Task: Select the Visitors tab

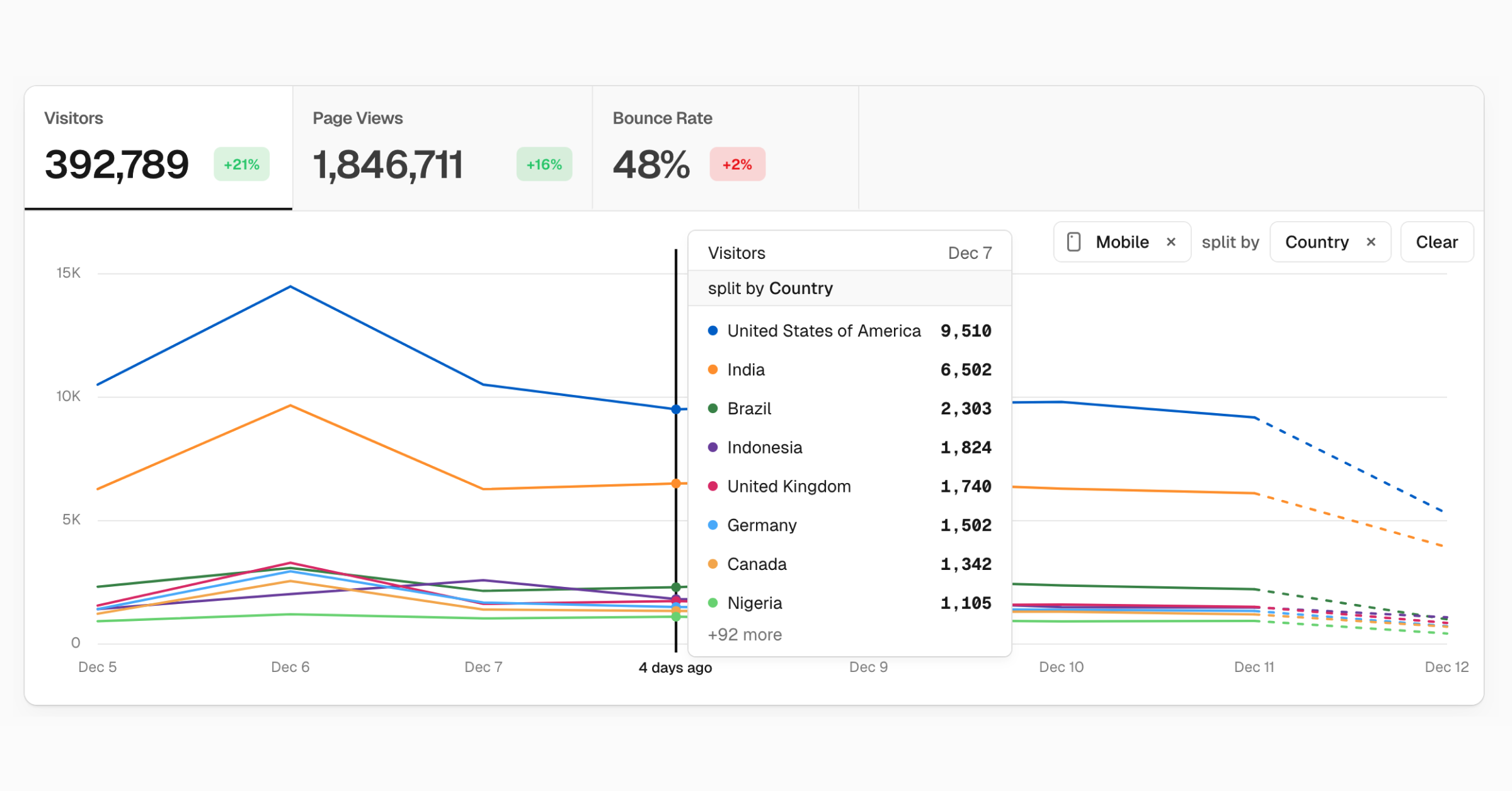Action: (x=157, y=148)
